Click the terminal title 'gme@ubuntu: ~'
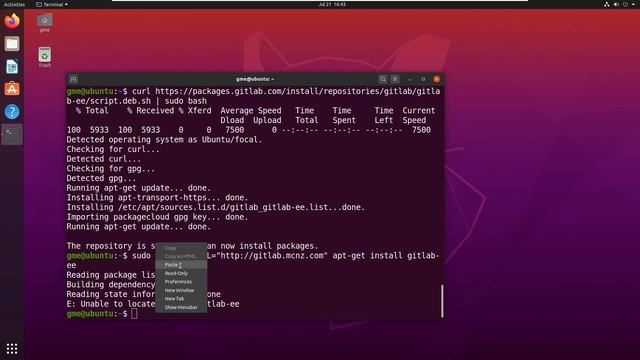 pos(255,79)
